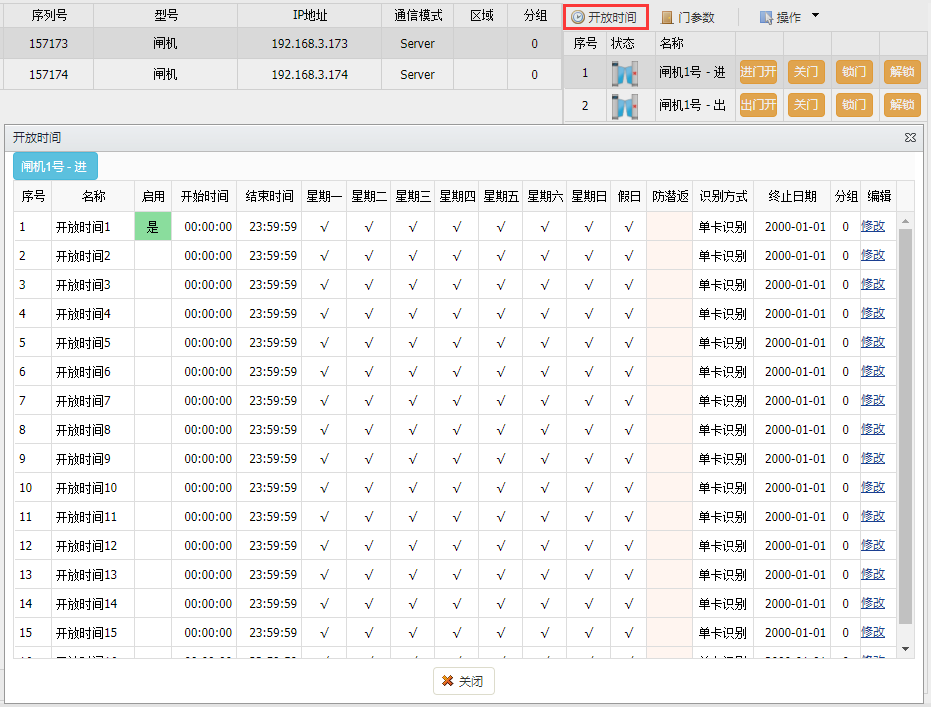Screen dimensions: 931x707
Task: Toggle 假日 checkmark for 开放时间3
Action: pos(628,285)
